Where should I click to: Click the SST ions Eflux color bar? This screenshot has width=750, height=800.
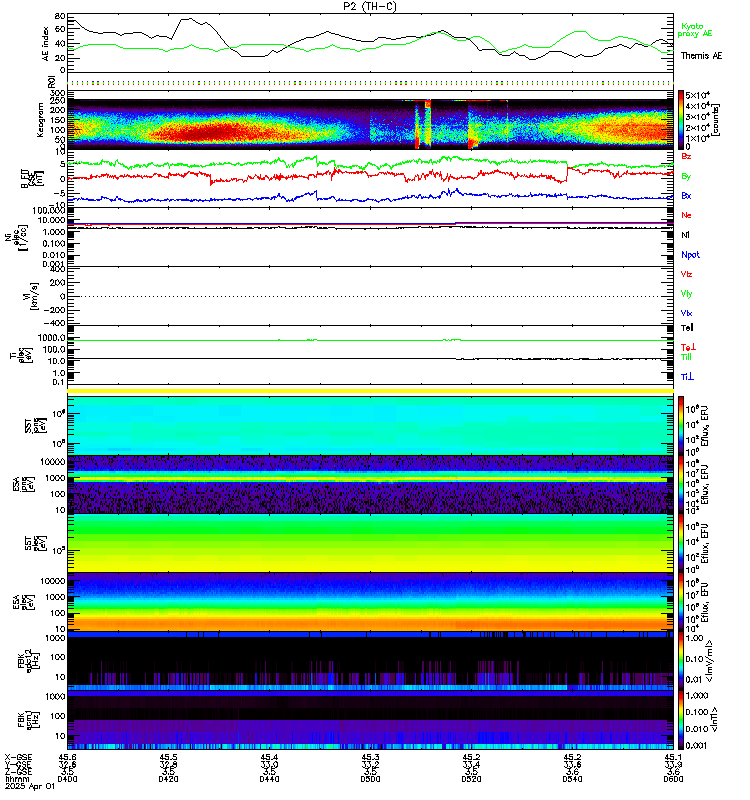click(x=681, y=425)
